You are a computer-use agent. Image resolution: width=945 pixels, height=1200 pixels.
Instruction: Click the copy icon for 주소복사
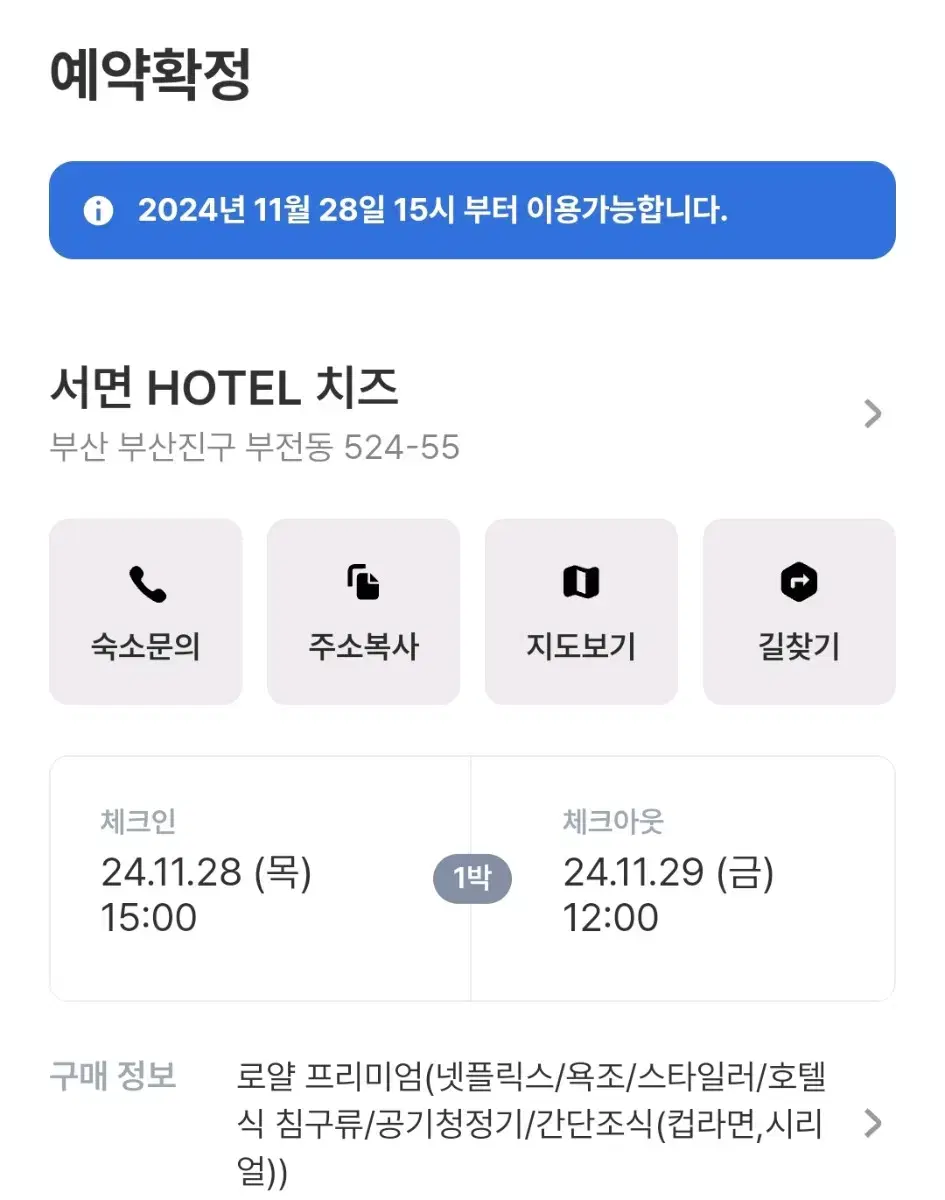(364, 583)
